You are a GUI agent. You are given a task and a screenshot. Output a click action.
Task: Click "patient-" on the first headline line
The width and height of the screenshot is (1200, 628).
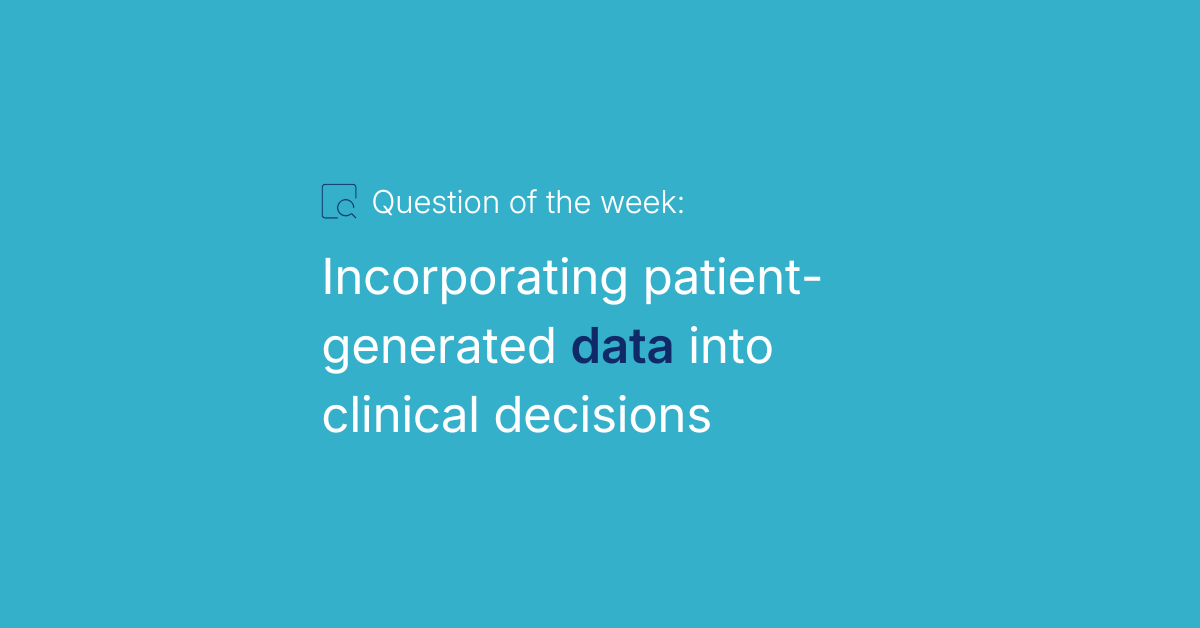[x=731, y=279]
